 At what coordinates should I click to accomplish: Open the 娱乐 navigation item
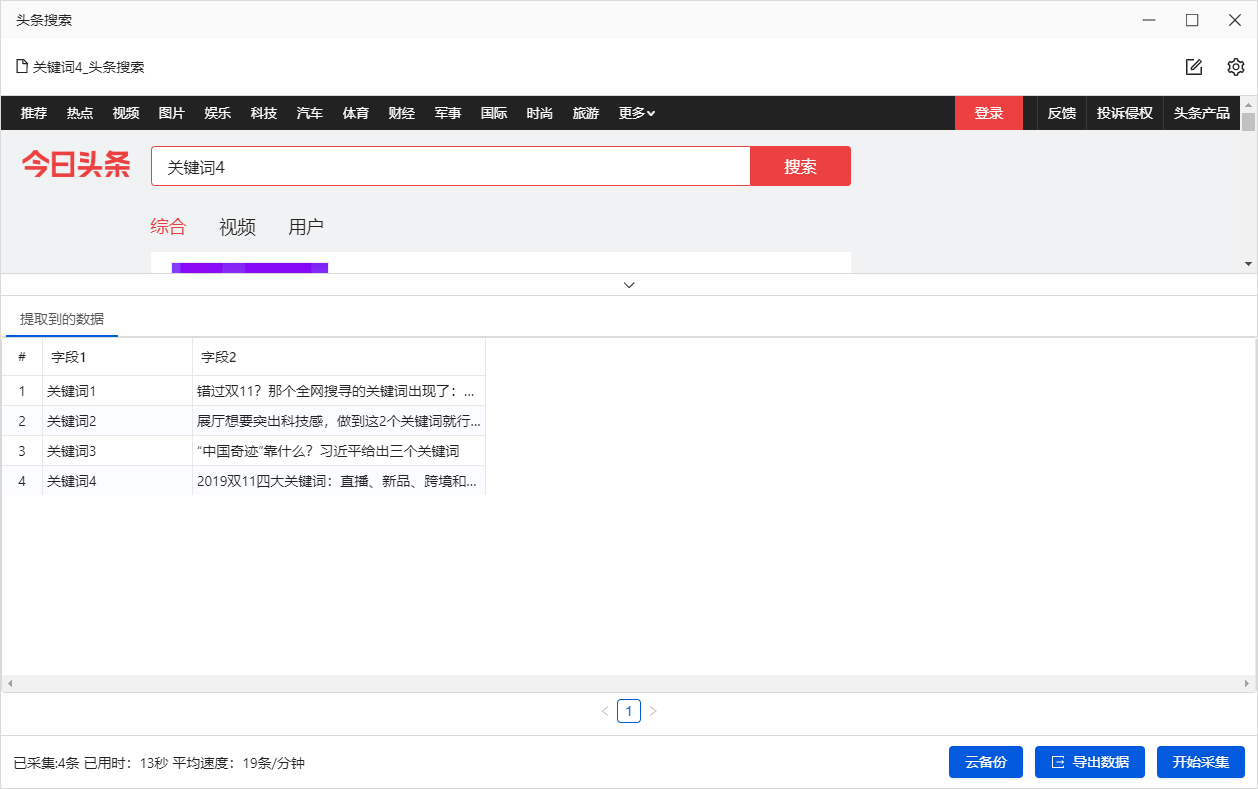coord(218,113)
